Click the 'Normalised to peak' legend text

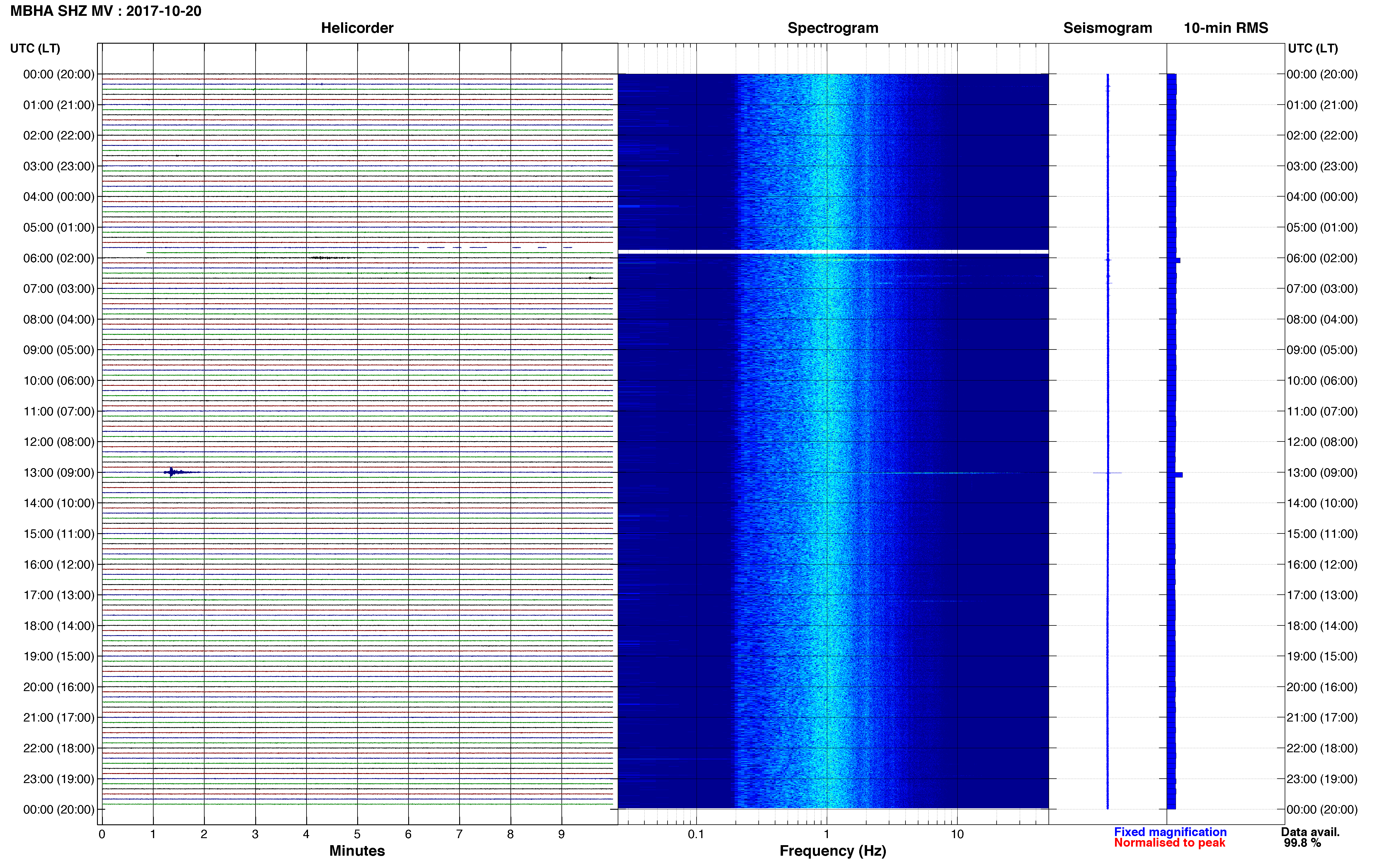click(1169, 843)
